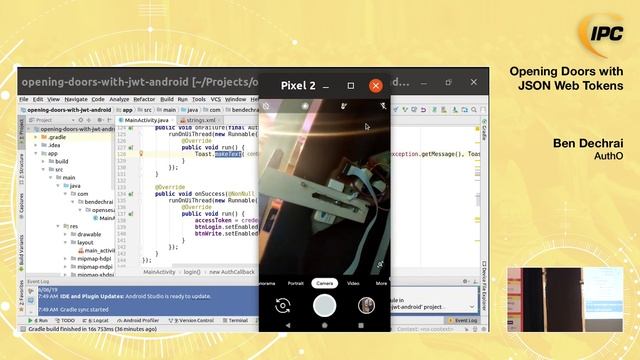Open the Favorites side tab
Screen dimensions: 640x360
click(x=22, y=296)
